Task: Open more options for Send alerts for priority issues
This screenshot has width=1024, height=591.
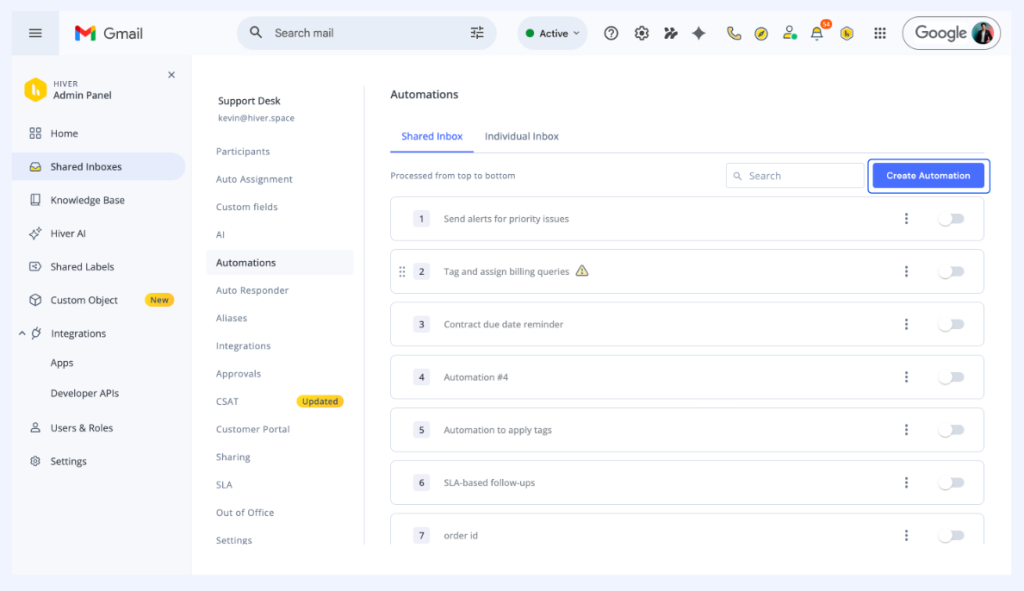Action: tap(906, 219)
